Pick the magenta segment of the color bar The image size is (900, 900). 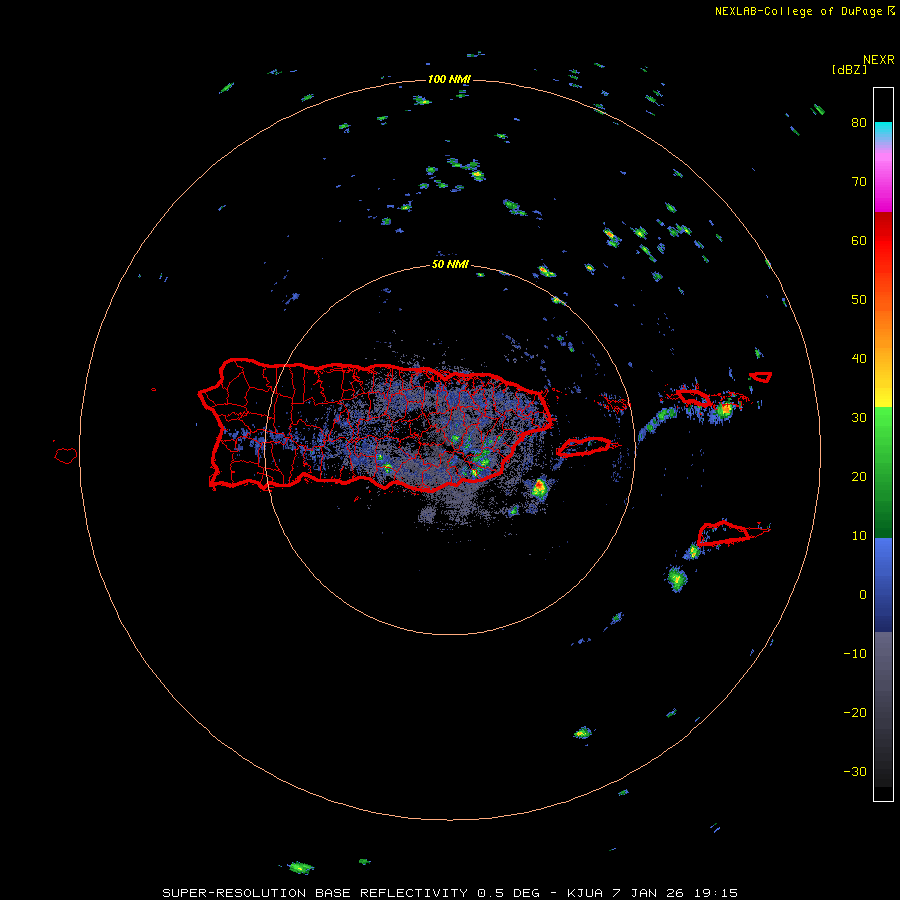tap(883, 184)
